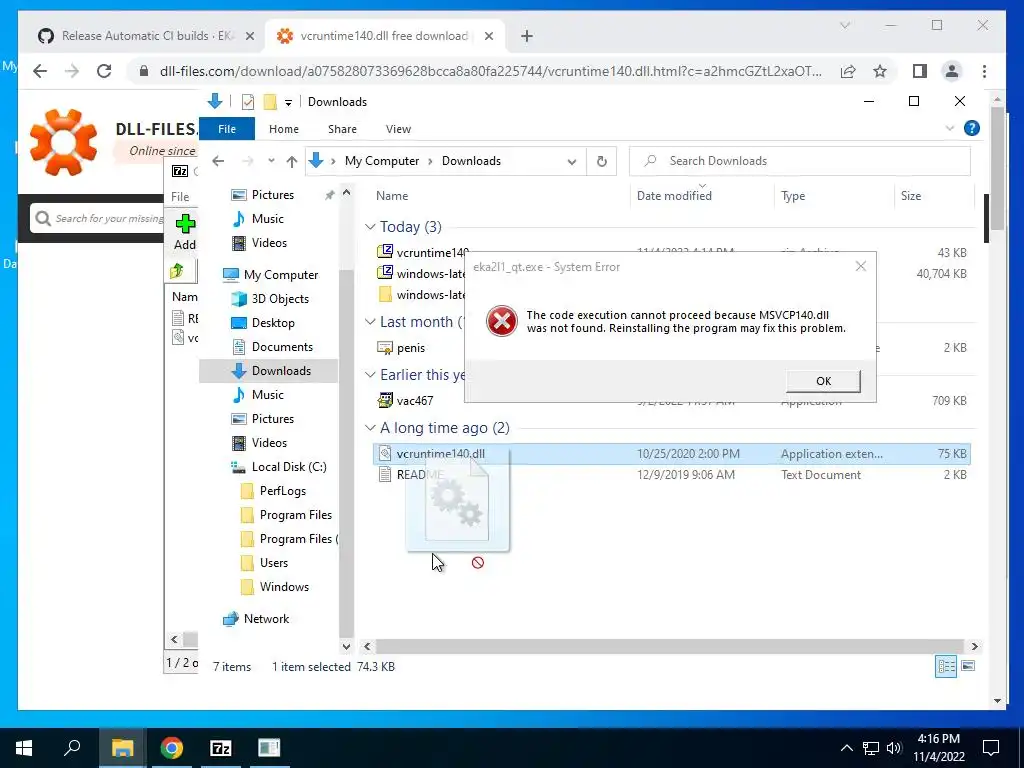
Task: Open Chrome three-dot menu
Action: coord(984,71)
